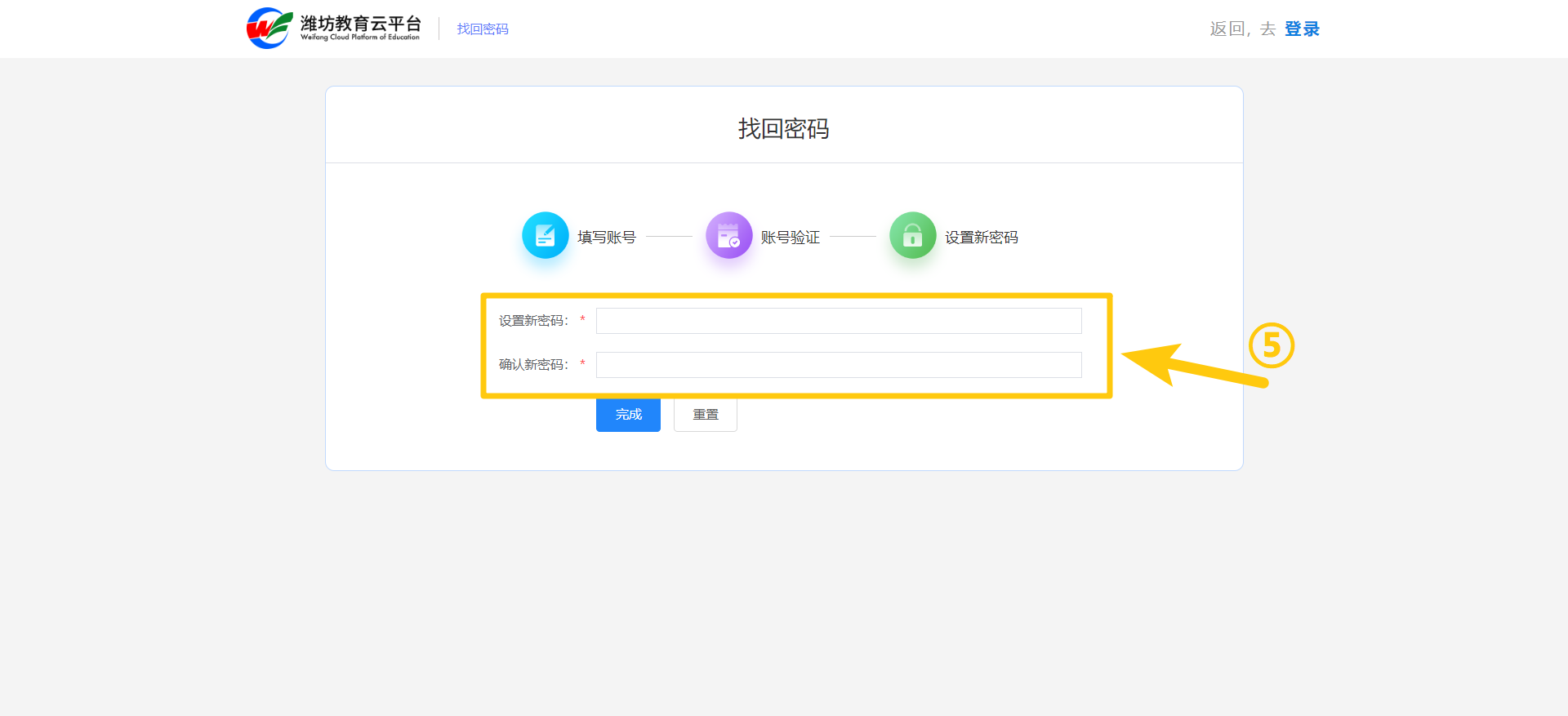
Task: Focus the 确认新密码 input field
Action: click(x=839, y=365)
